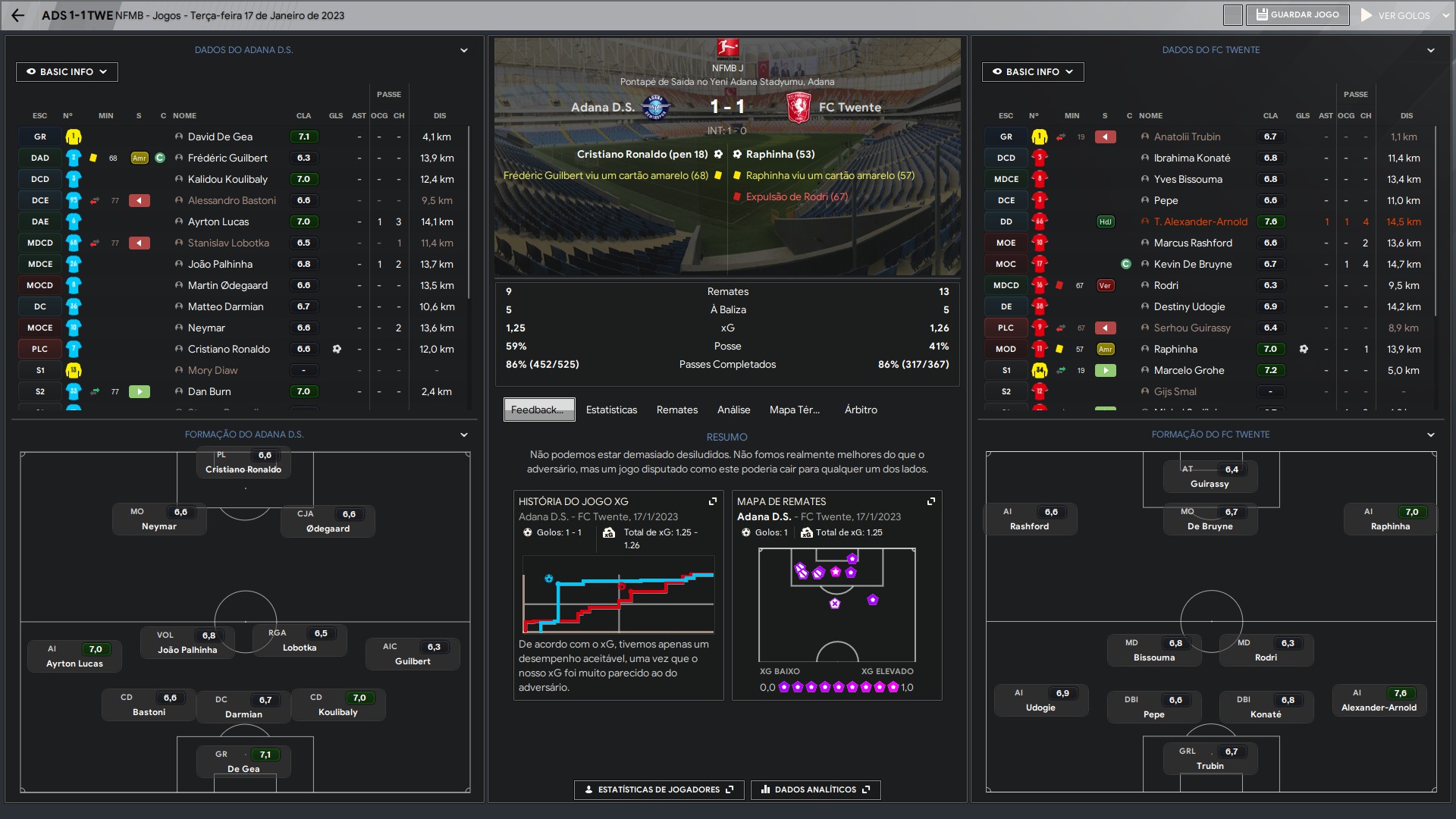
Task: Click Guilbert's yellow card Amr badge
Action: (x=140, y=158)
